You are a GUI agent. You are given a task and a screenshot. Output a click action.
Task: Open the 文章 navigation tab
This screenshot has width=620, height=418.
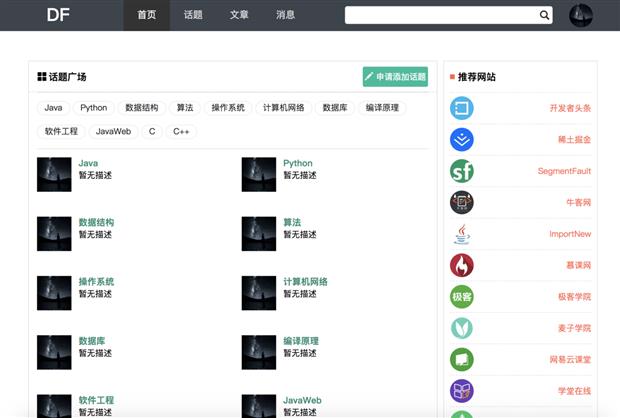point(239,15)
